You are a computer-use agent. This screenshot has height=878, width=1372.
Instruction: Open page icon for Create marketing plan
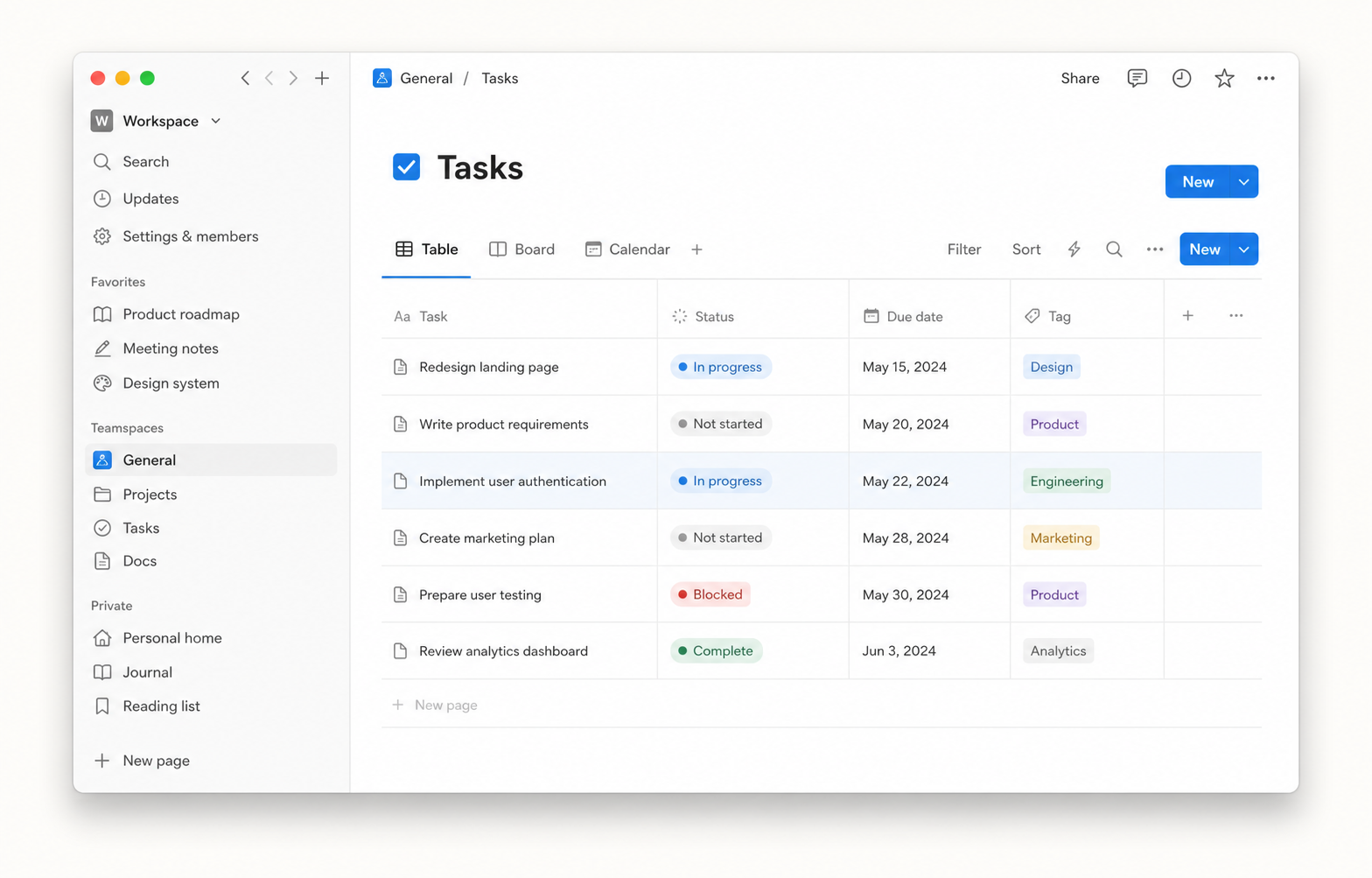point(401,537)
